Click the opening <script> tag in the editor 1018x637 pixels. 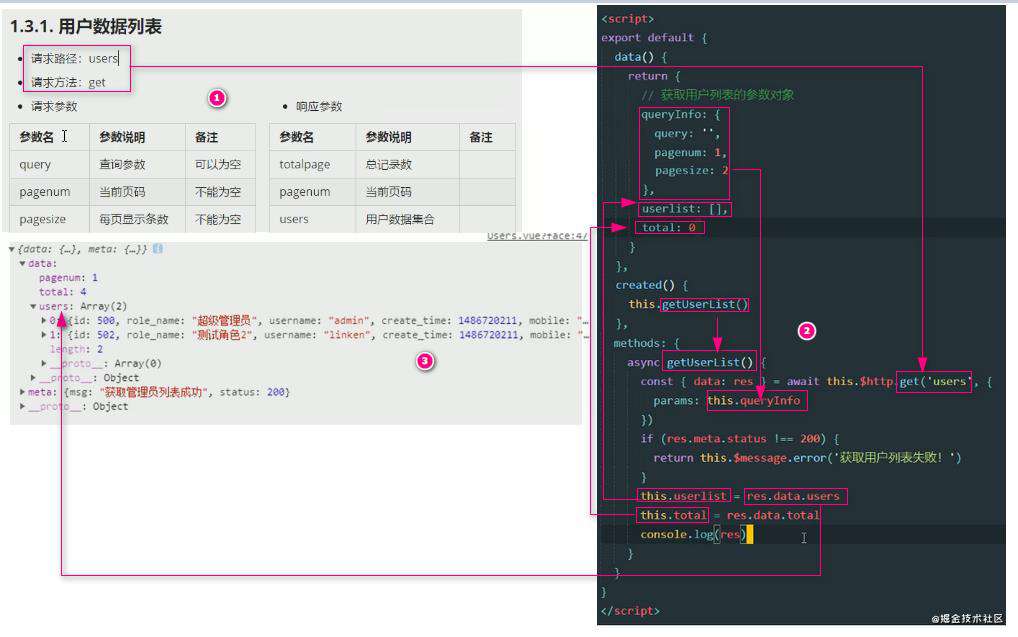[627, 19]
